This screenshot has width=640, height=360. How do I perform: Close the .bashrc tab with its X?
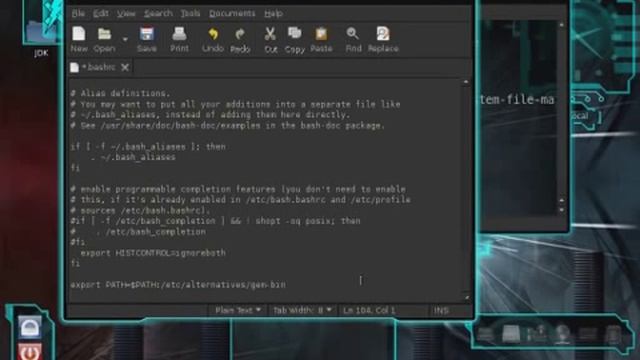(125, 67)
